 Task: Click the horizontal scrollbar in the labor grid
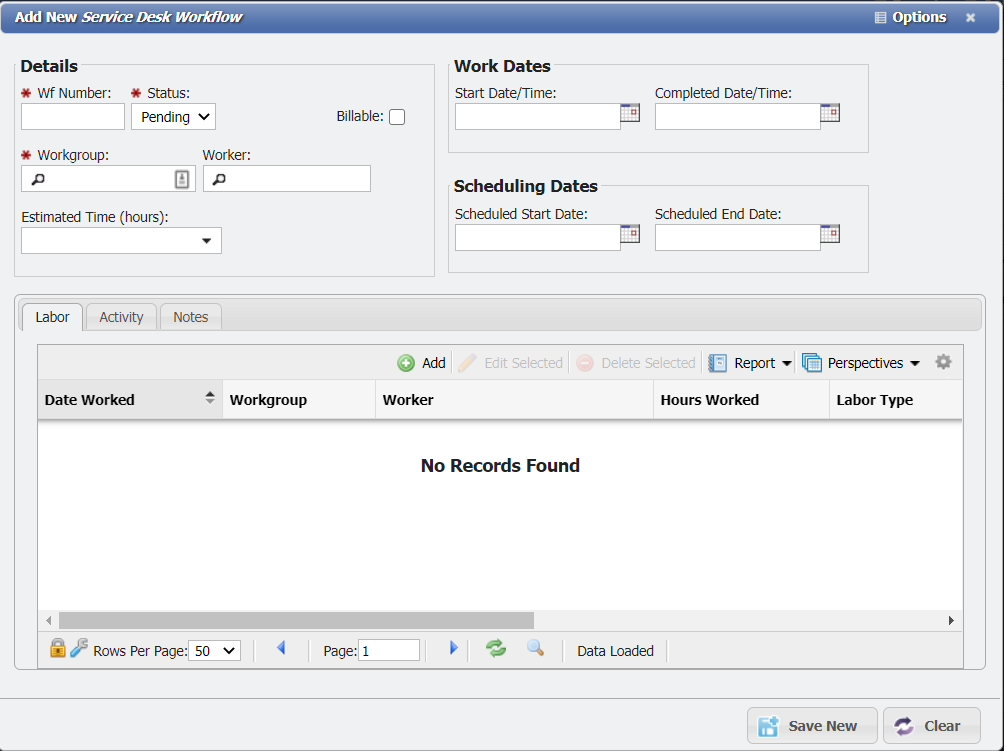[x=296, y=621]
